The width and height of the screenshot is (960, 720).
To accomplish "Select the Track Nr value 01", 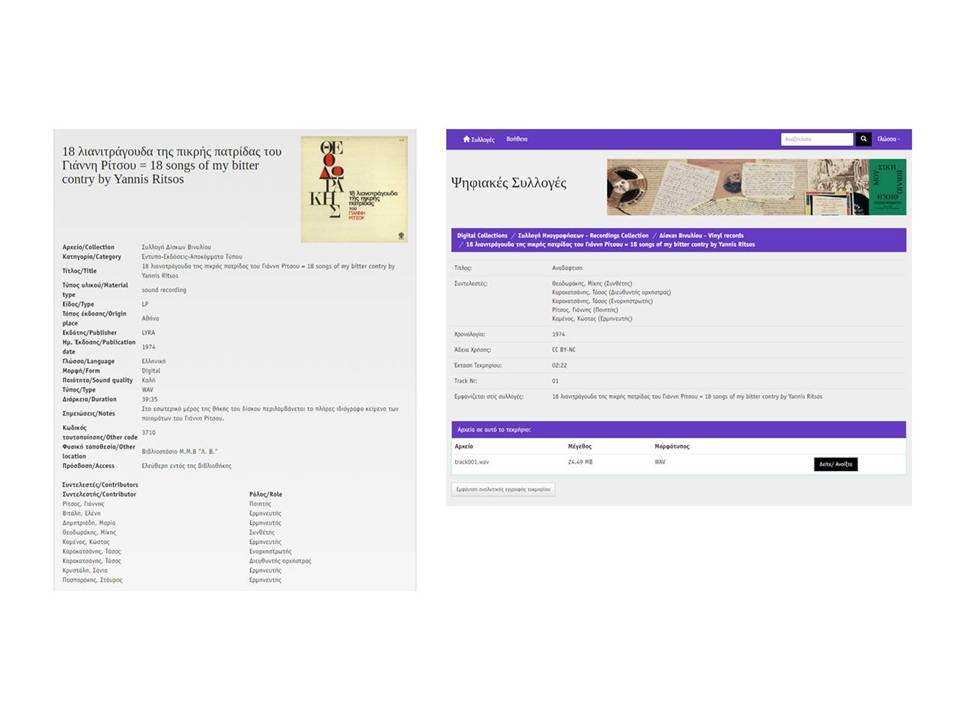I will tap(555, 381).
